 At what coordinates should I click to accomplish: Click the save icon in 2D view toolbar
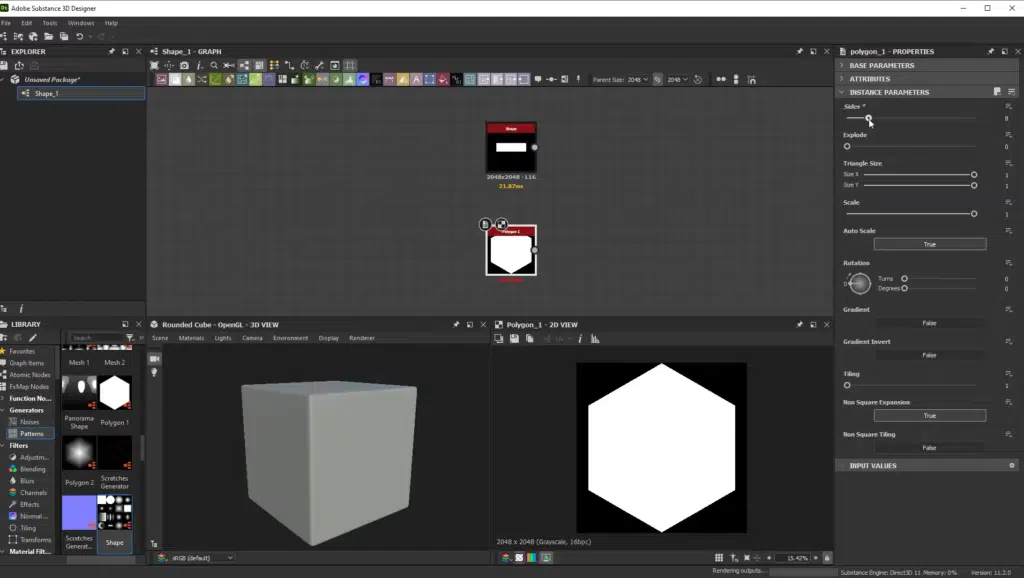[x=514, y=338]
